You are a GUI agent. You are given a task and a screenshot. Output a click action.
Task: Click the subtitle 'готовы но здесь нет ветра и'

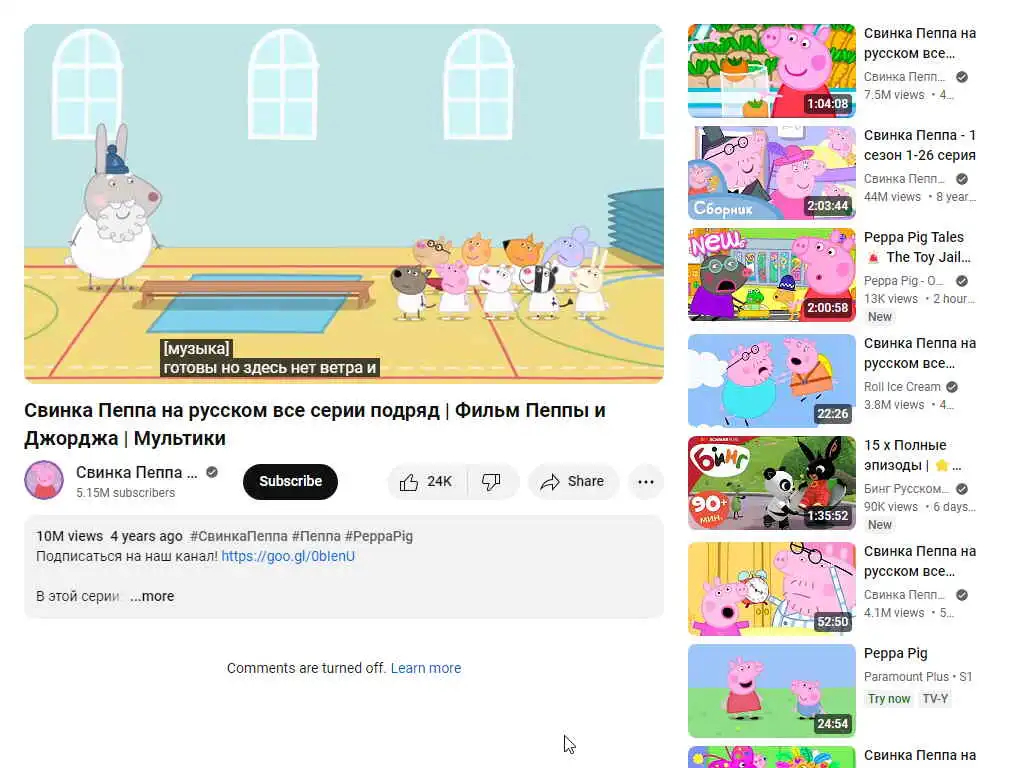(270, 368)
